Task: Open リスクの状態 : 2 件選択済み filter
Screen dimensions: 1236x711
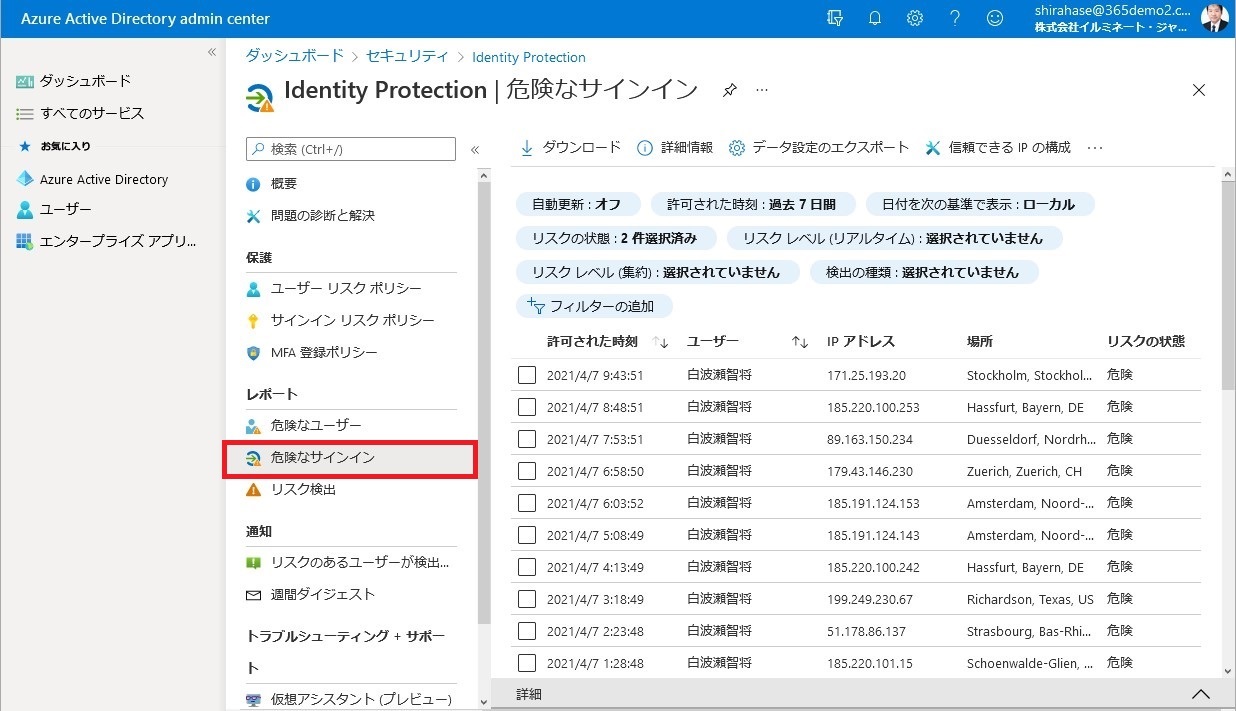Action: pos(616,238)
